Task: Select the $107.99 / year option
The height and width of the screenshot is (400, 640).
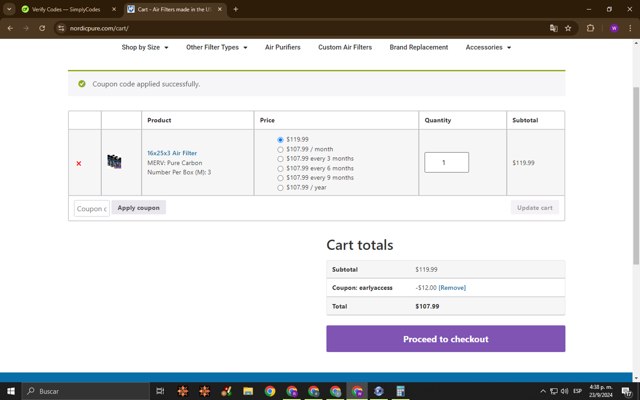Action: [280, 188]
